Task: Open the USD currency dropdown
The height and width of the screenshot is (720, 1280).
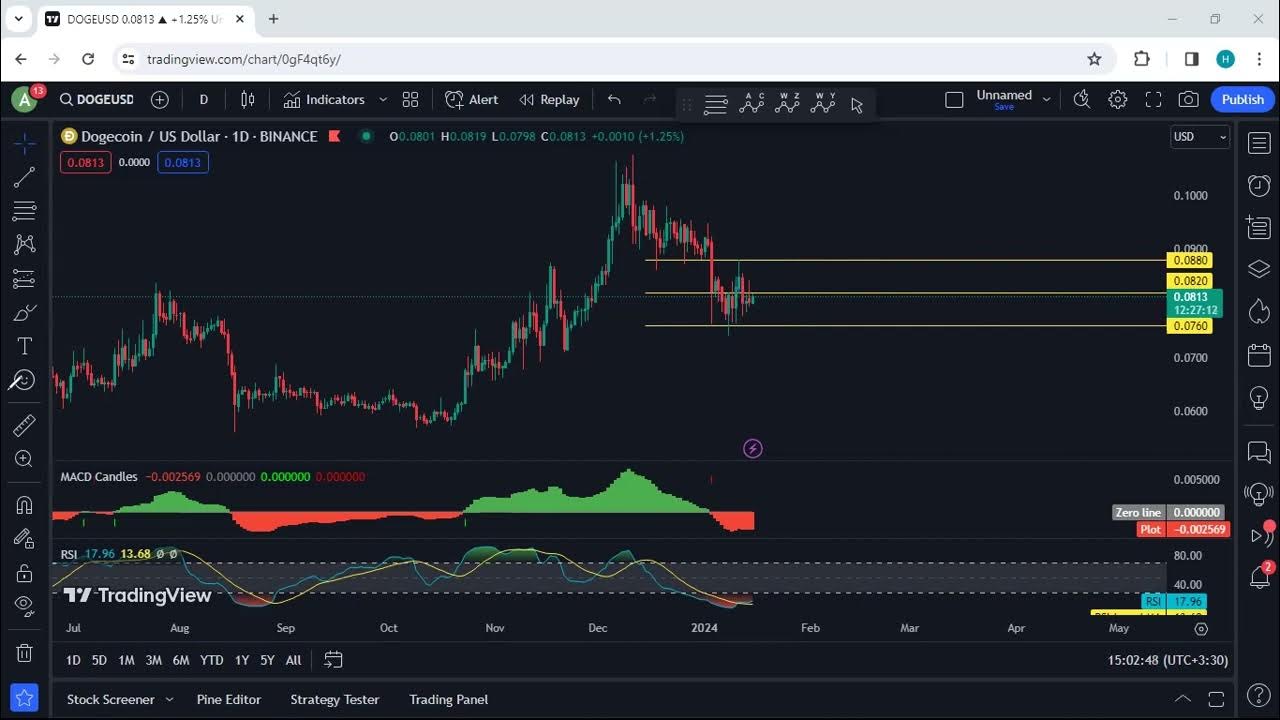Action: 1200,136
